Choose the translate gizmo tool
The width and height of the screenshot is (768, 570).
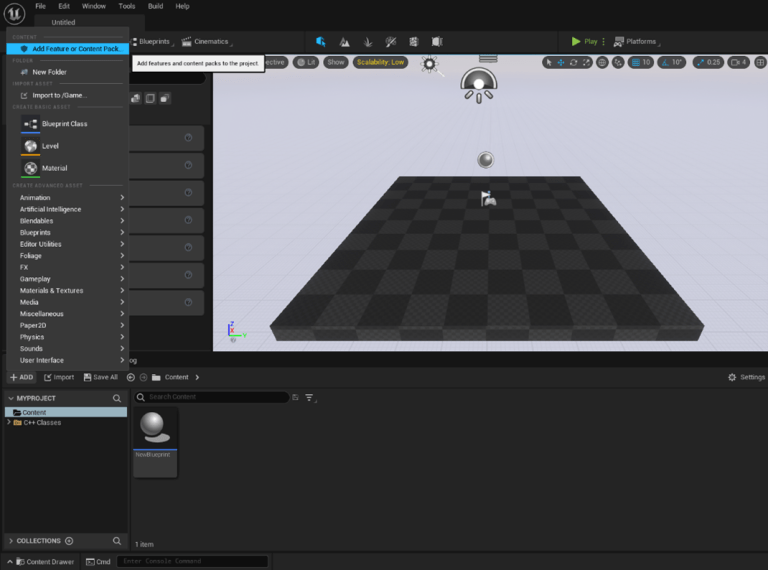coord(561,62)
